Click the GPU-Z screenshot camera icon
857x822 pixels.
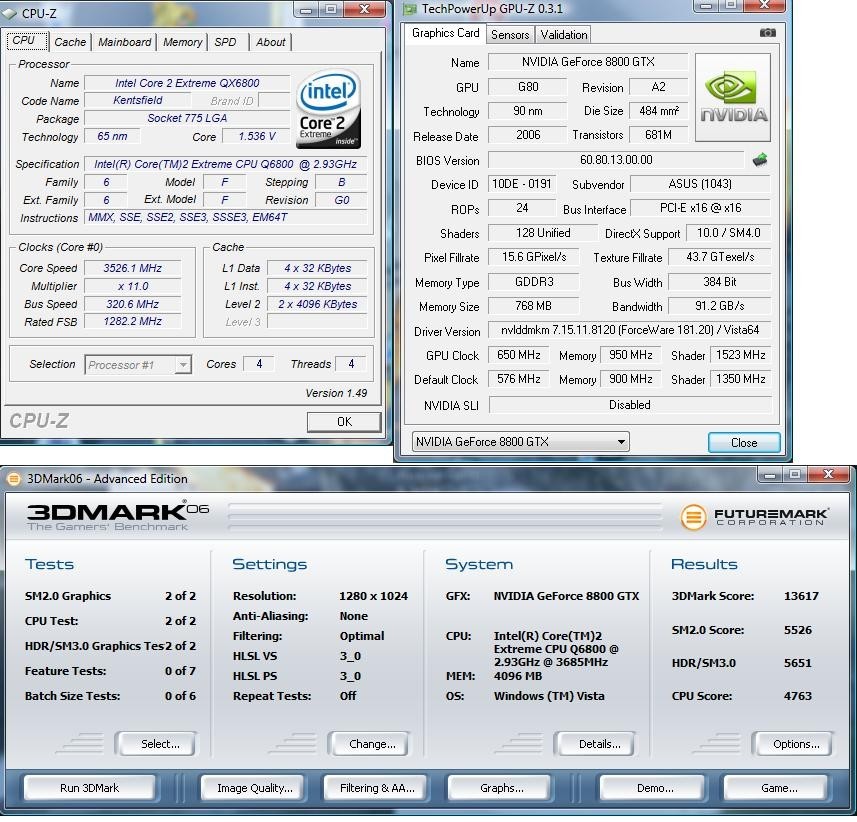(x=767, y=33)
